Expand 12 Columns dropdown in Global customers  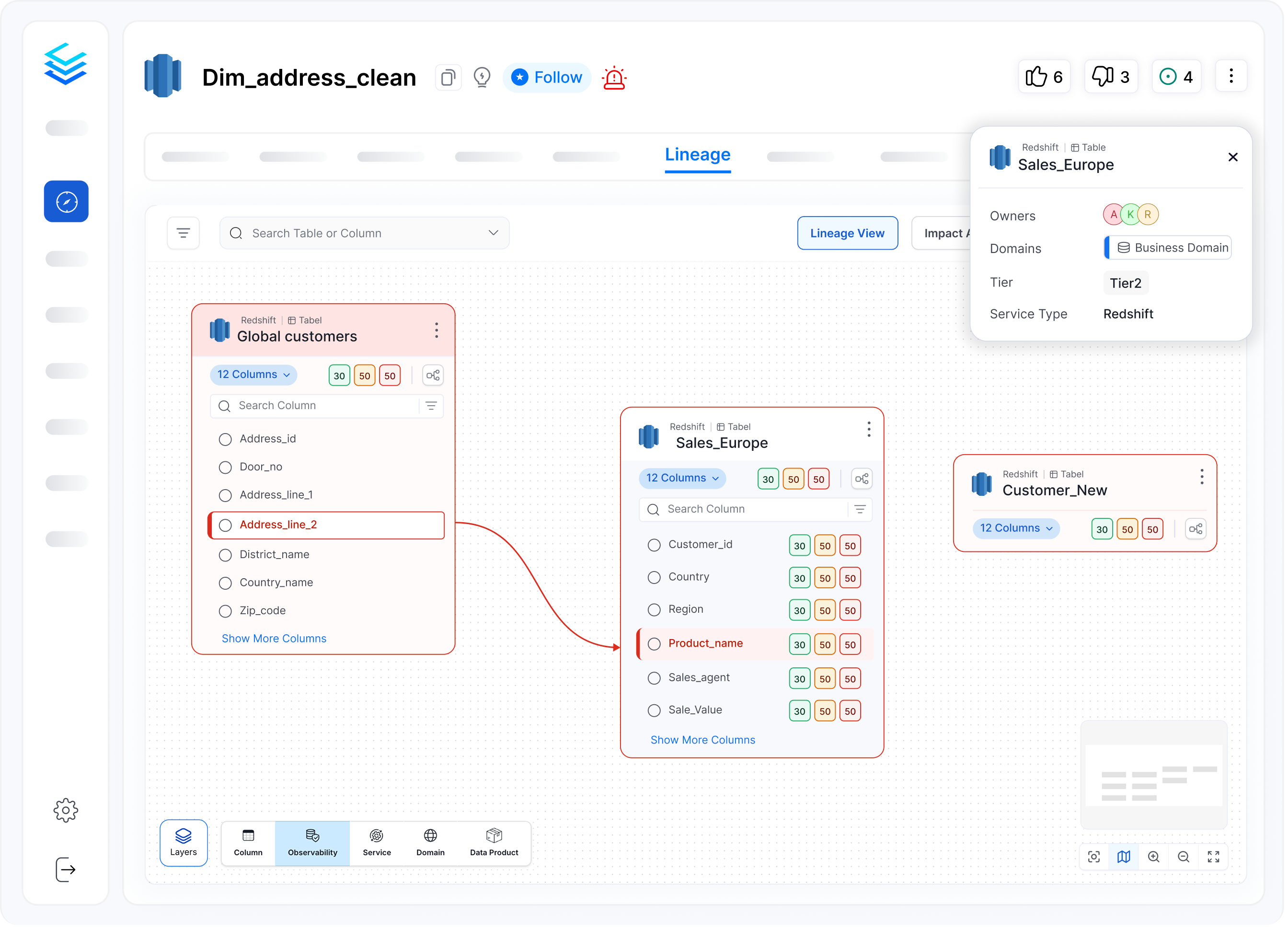pos(253,375)
